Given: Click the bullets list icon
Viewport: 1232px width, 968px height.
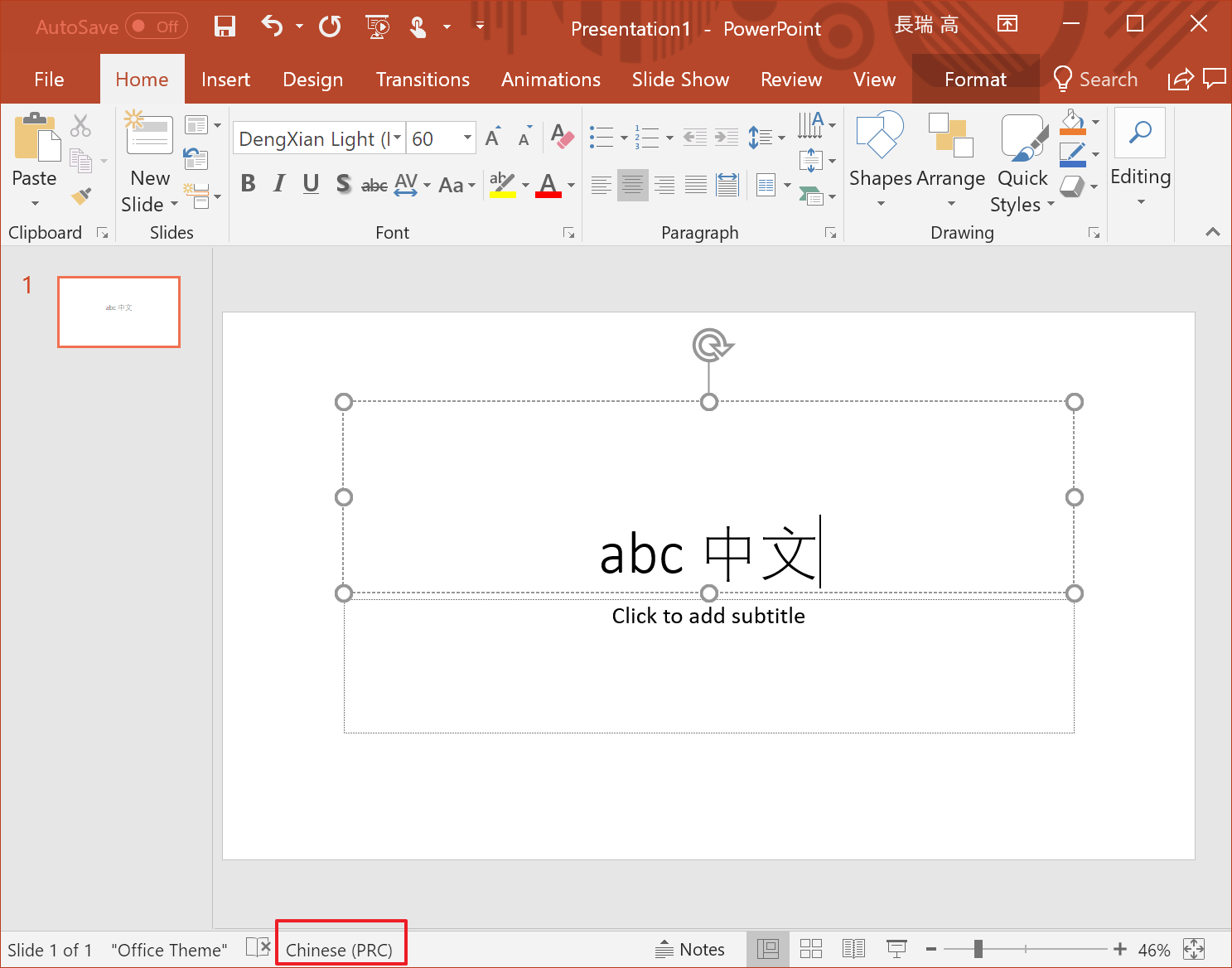Looking at the screenshot, I should click(x=602, y=137).
